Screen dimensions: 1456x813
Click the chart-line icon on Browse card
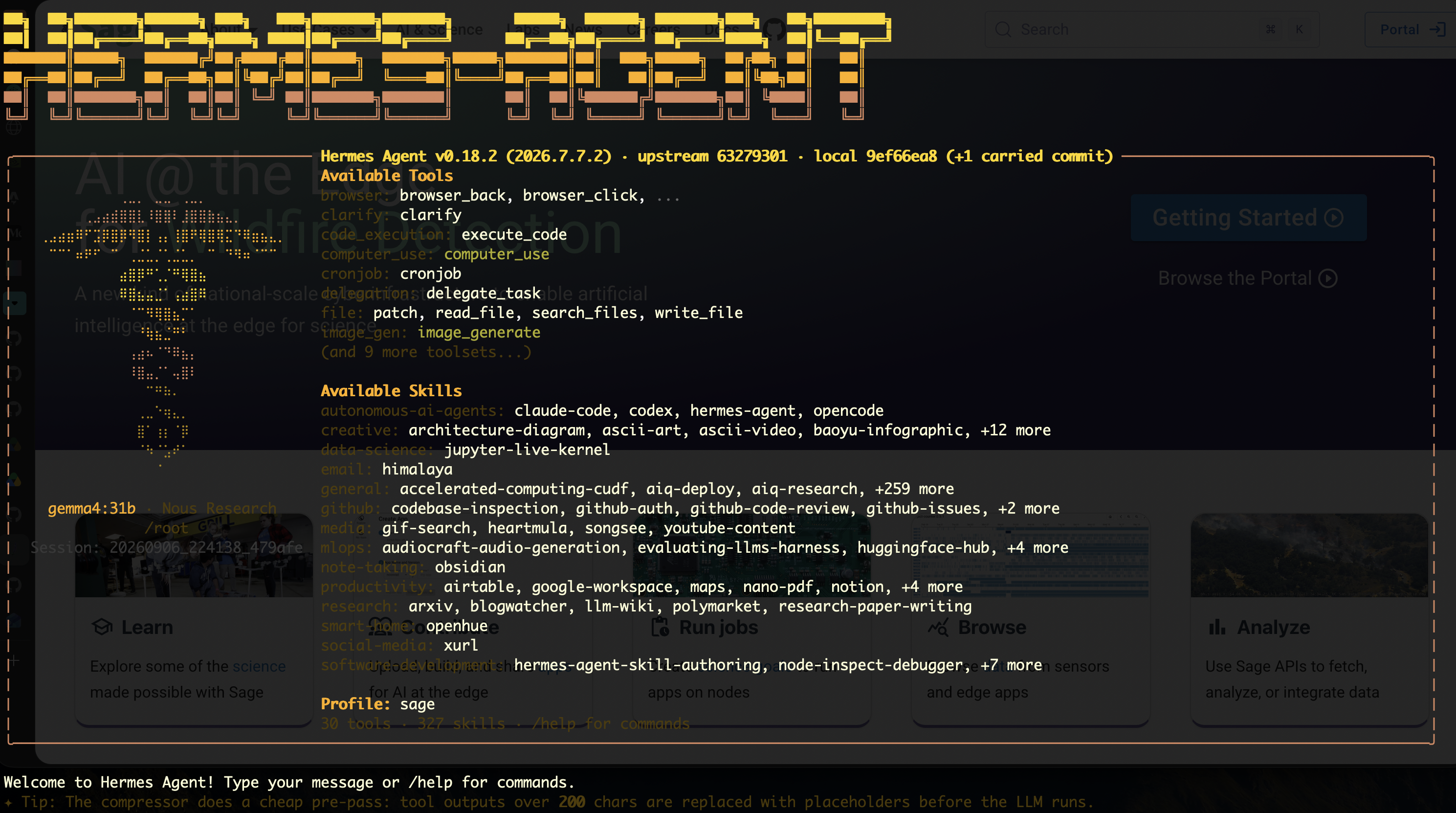[938, 627]
